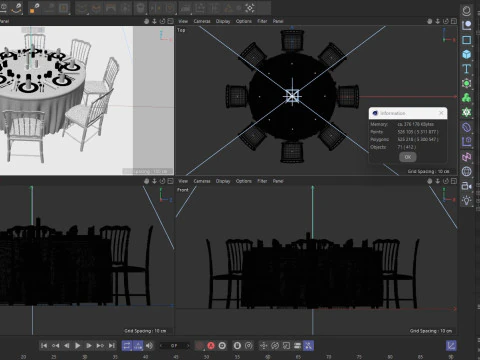
Task: Open the Panel menu in Front viewport
Action: tap(278, 181)
